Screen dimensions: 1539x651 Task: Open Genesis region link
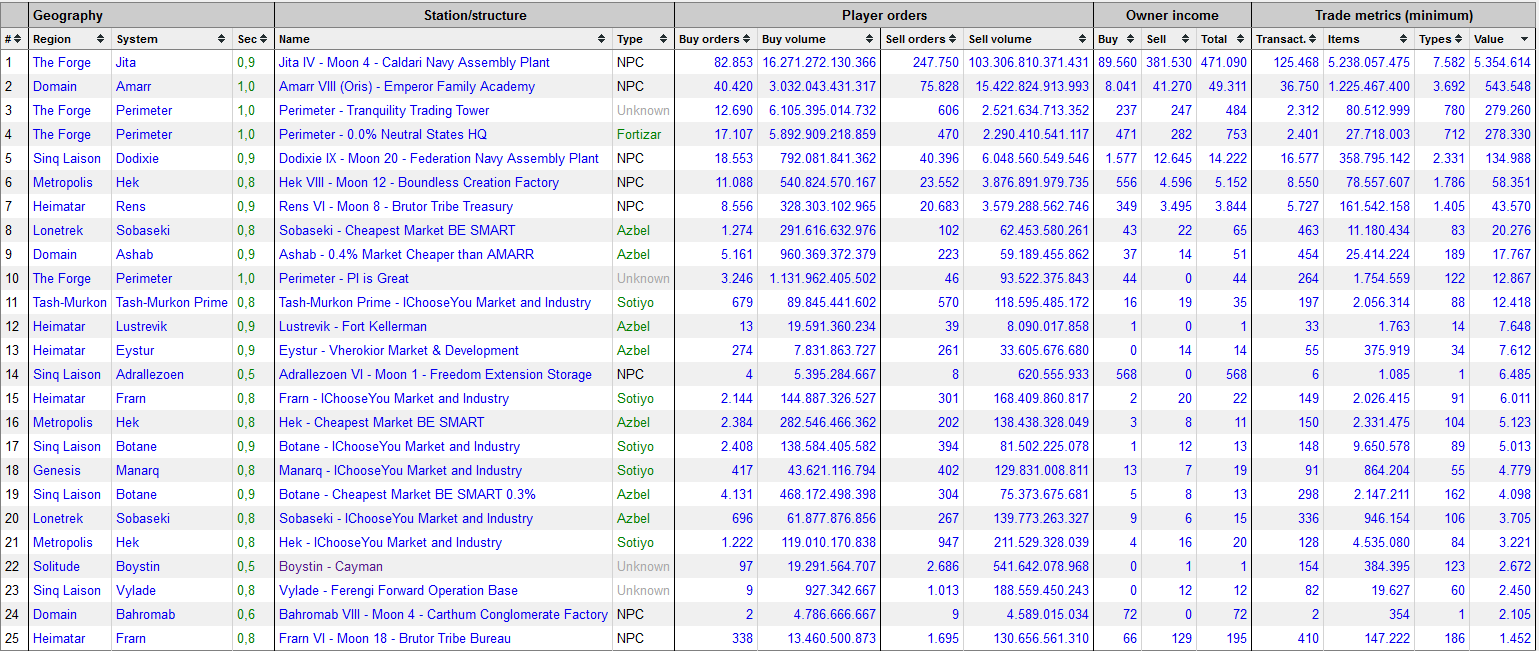pyautogui.click(x=57, y=470)
